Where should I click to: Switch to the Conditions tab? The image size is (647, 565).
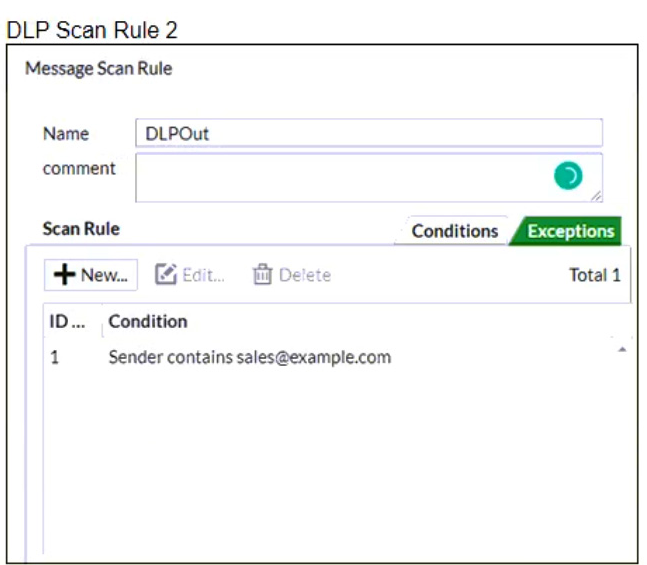454,231
